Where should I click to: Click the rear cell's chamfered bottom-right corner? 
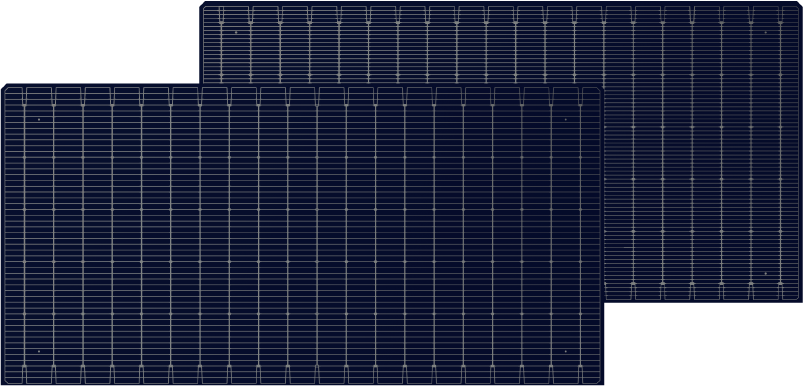coord(799,299)
